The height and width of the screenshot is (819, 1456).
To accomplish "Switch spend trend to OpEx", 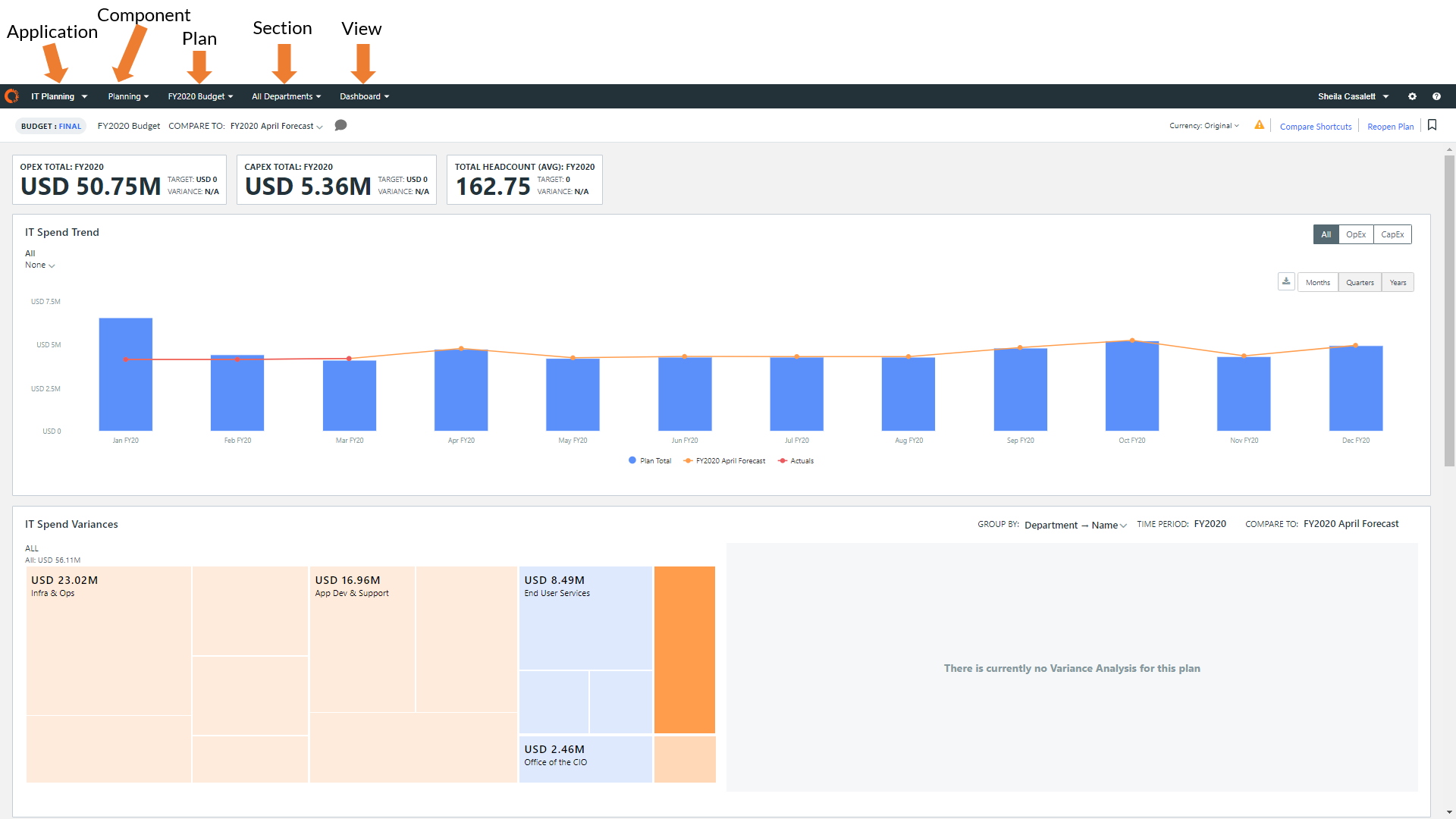I will [1355, 234].
